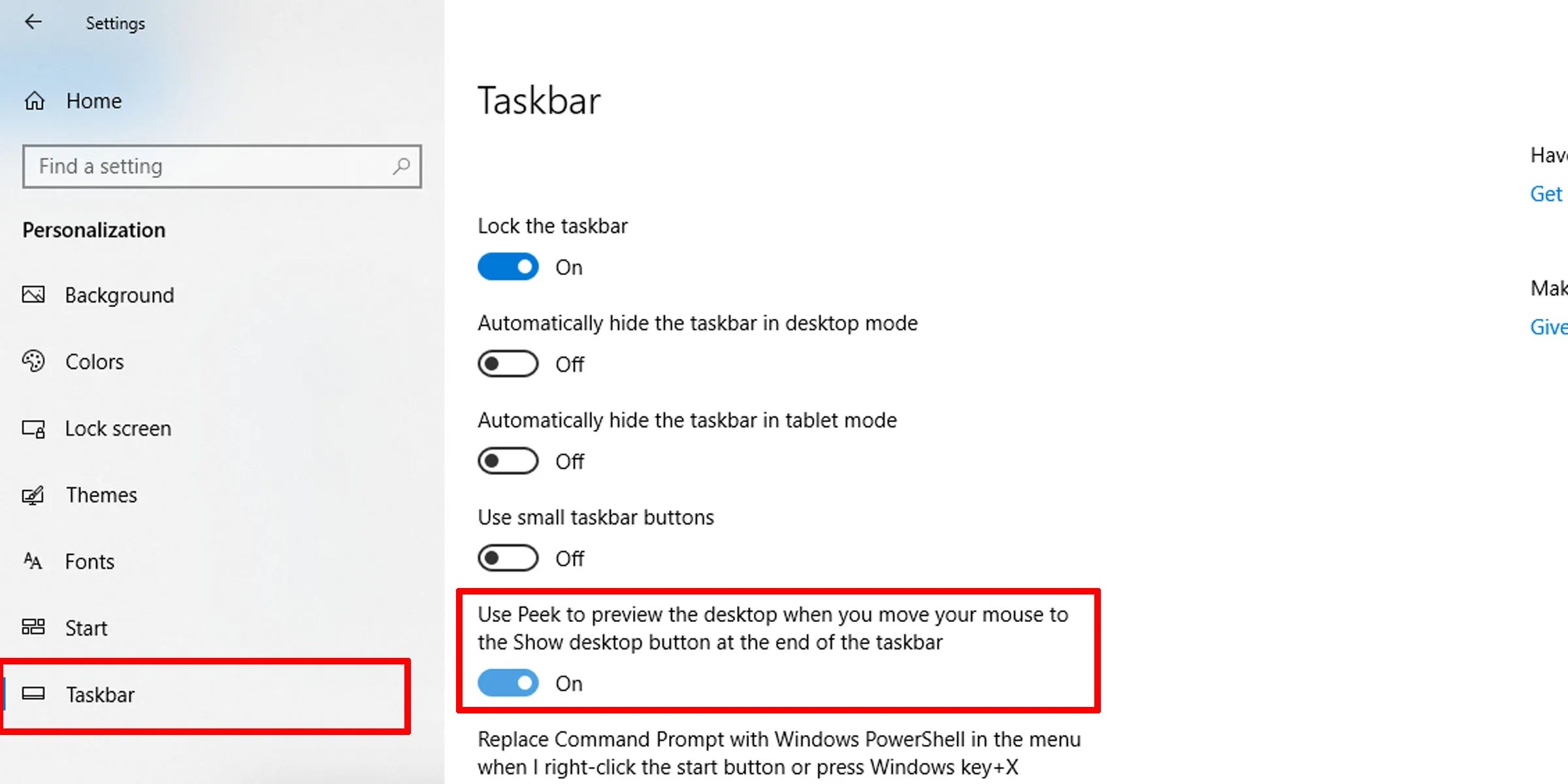Click the Lock screen icon
Viewport: 1568px width, 784px height.
coord(33,429)
